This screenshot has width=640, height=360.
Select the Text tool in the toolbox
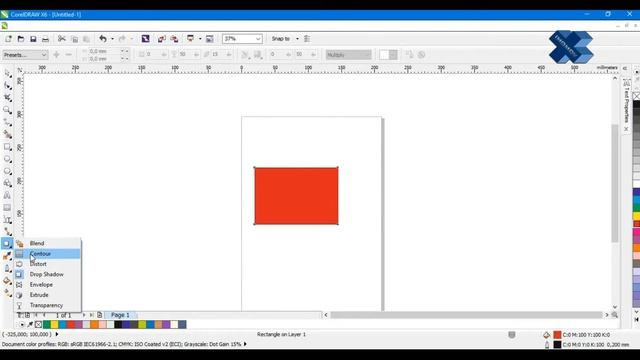click(x=7, y=196)
